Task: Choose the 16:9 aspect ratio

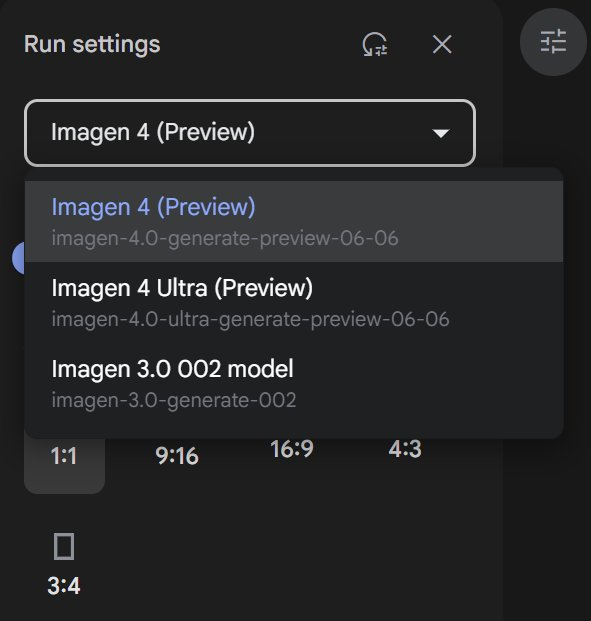Action: coord(292,449)
